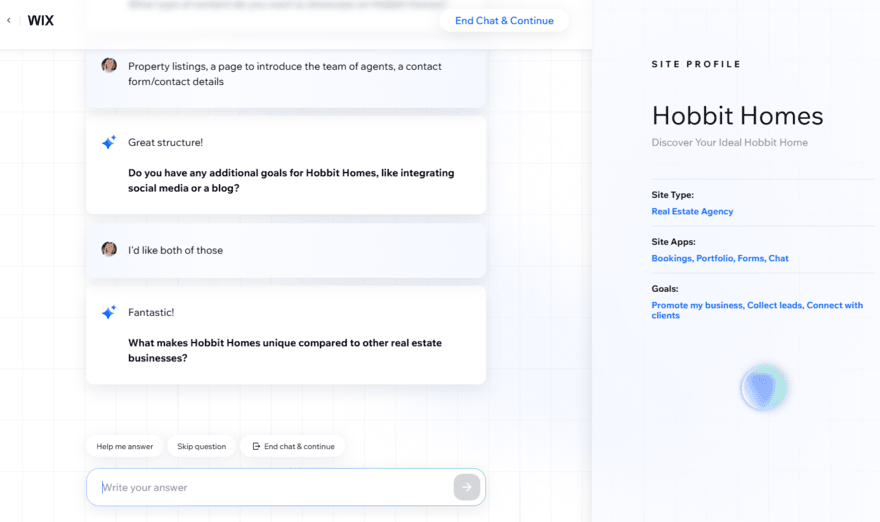
Task: Click "End chat & continue" chip below chat
Action: tap(293, 446)
